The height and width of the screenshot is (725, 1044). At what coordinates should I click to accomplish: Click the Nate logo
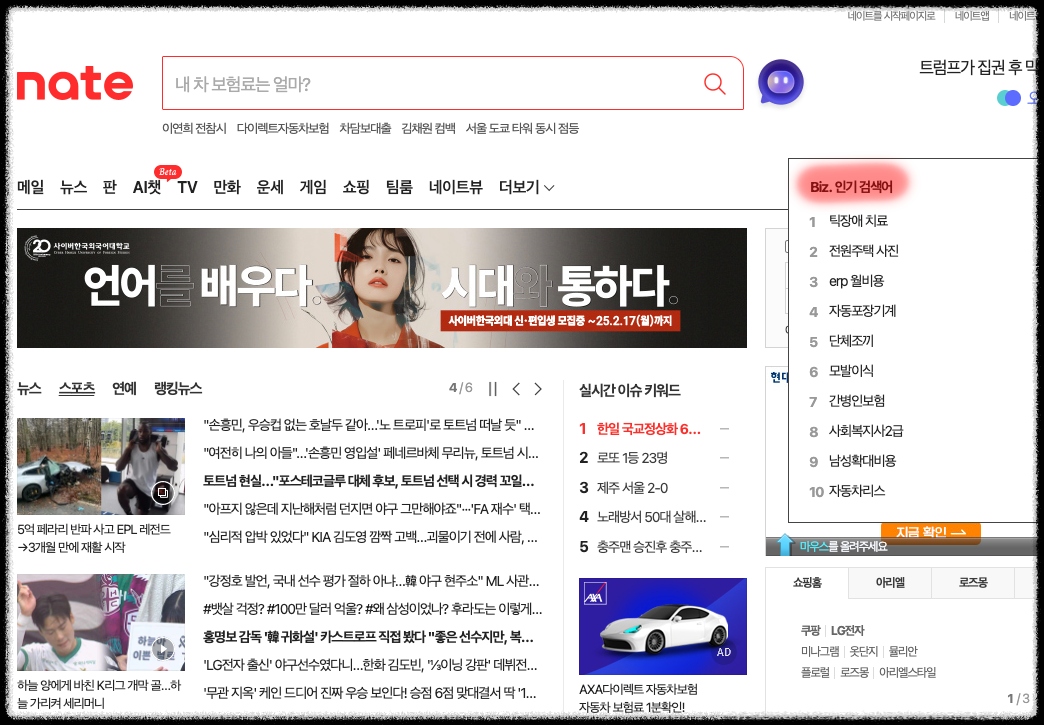(75, 83)
